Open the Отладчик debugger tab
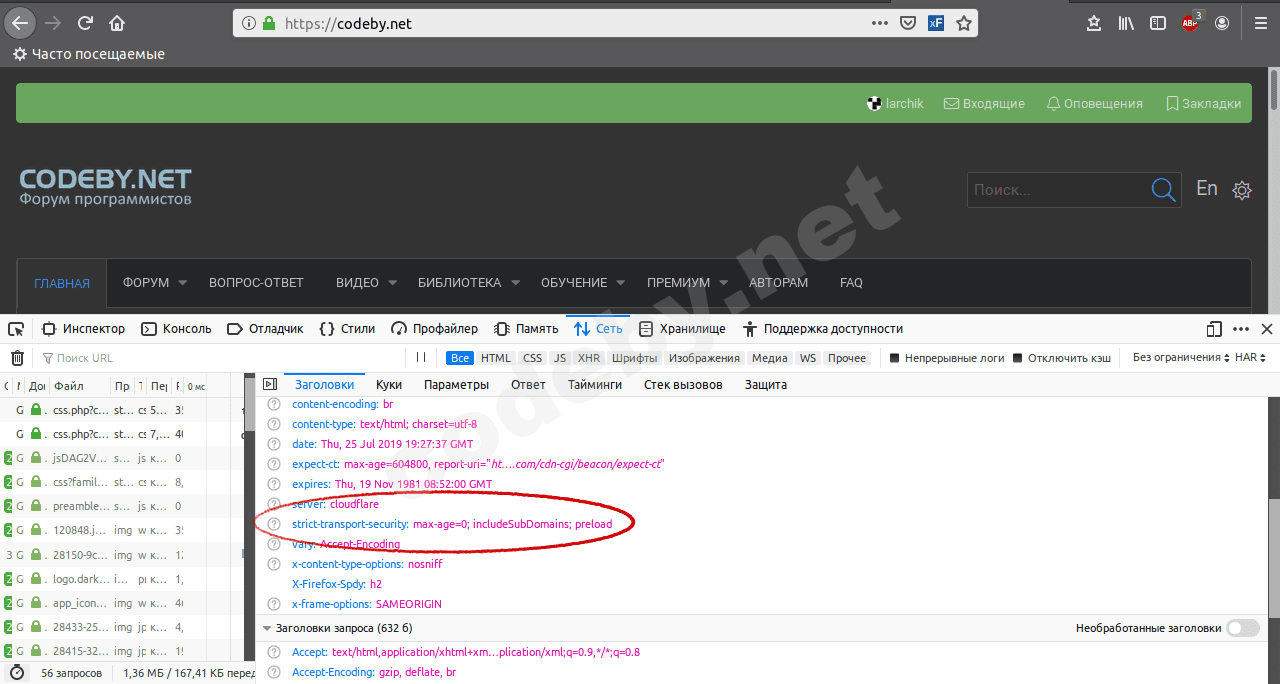 [265, 329]
